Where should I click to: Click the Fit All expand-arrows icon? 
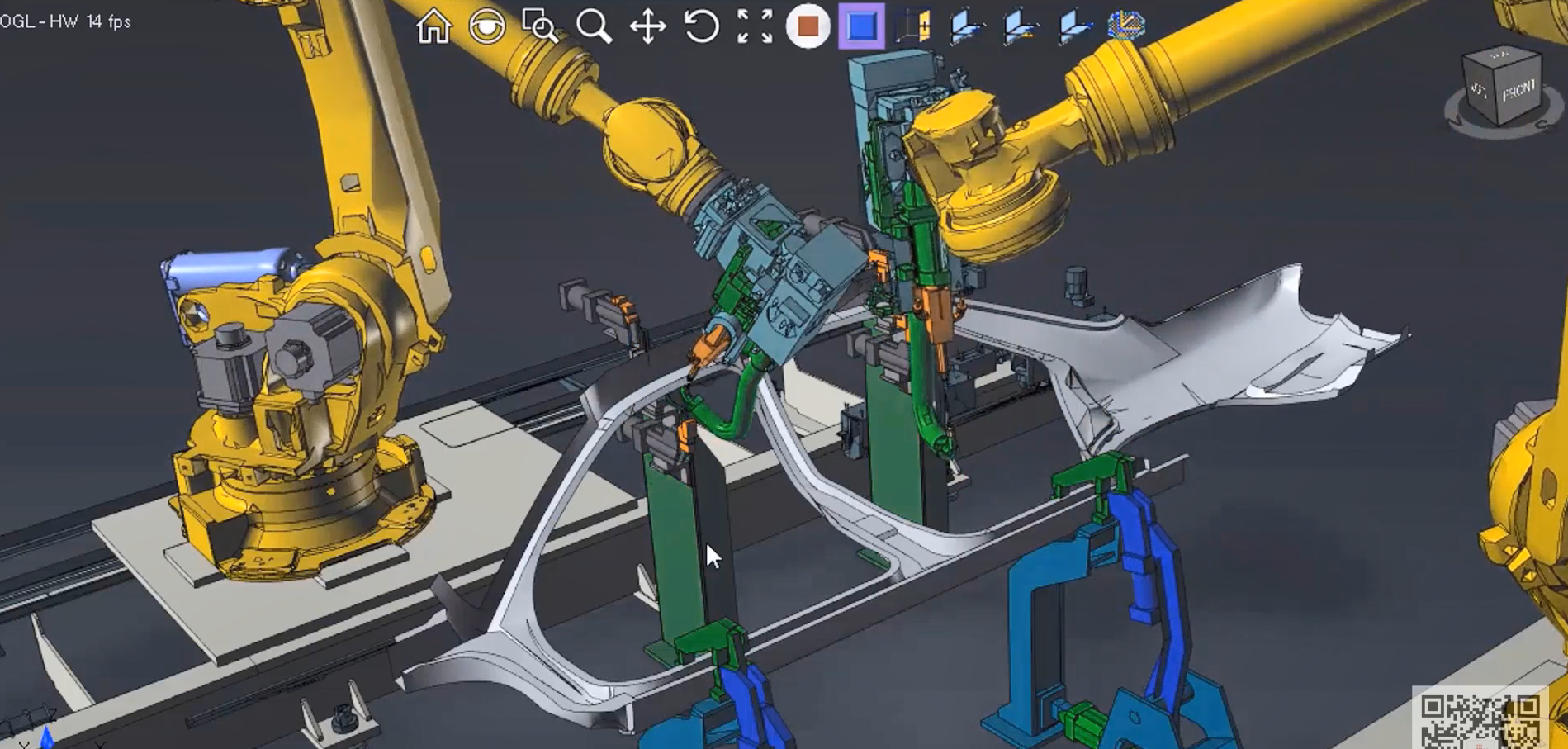coord(755,26)
